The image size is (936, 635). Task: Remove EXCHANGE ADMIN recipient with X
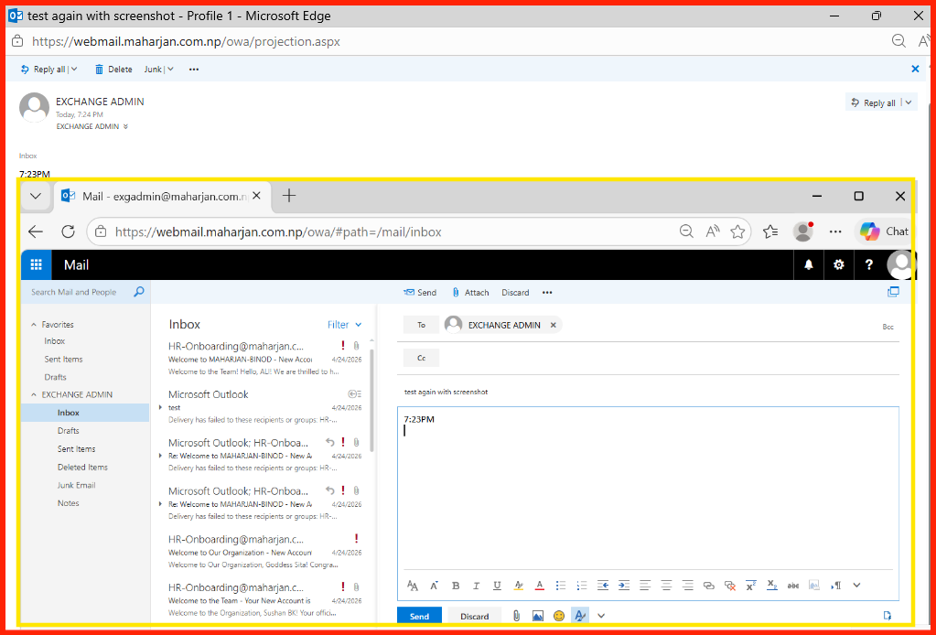553,325
